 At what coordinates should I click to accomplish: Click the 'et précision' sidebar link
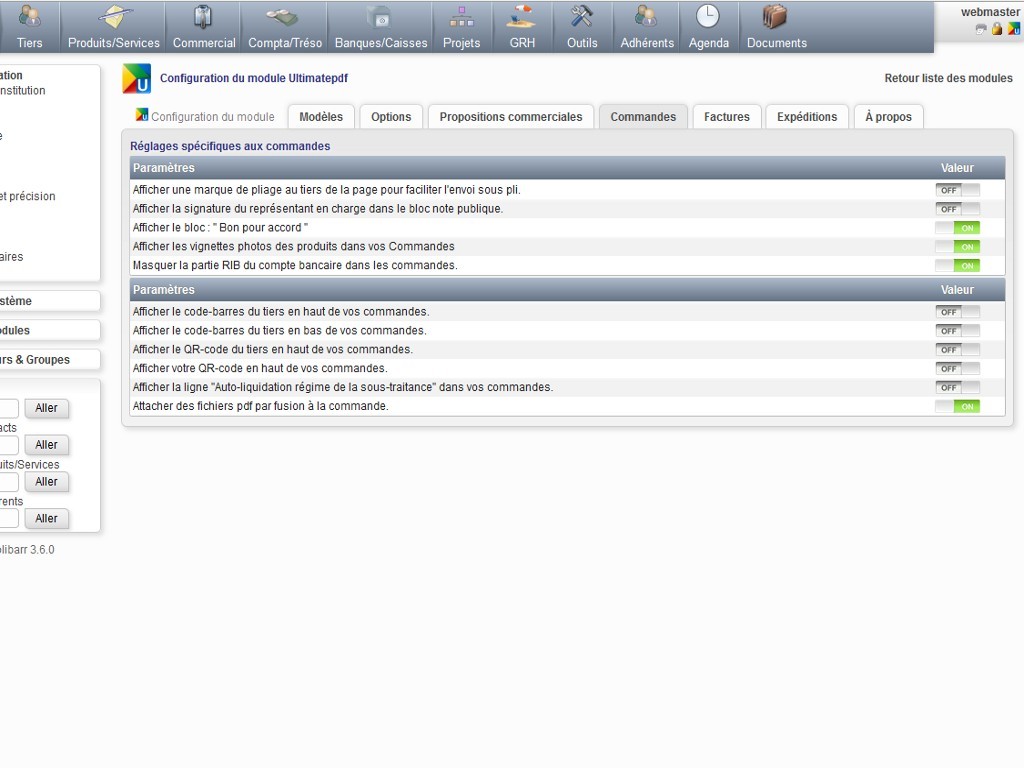27,197
